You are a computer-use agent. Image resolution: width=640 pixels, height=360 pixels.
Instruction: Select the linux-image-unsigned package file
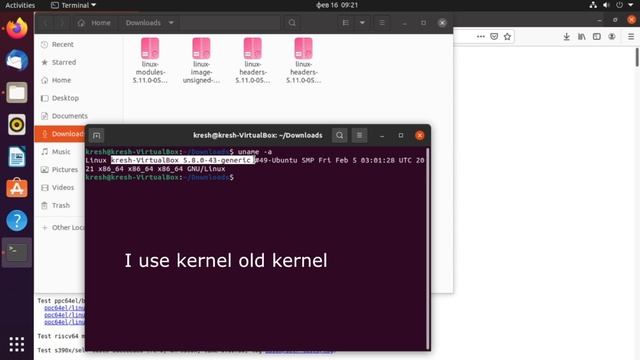pyautogui.click(x=201, y=60)
